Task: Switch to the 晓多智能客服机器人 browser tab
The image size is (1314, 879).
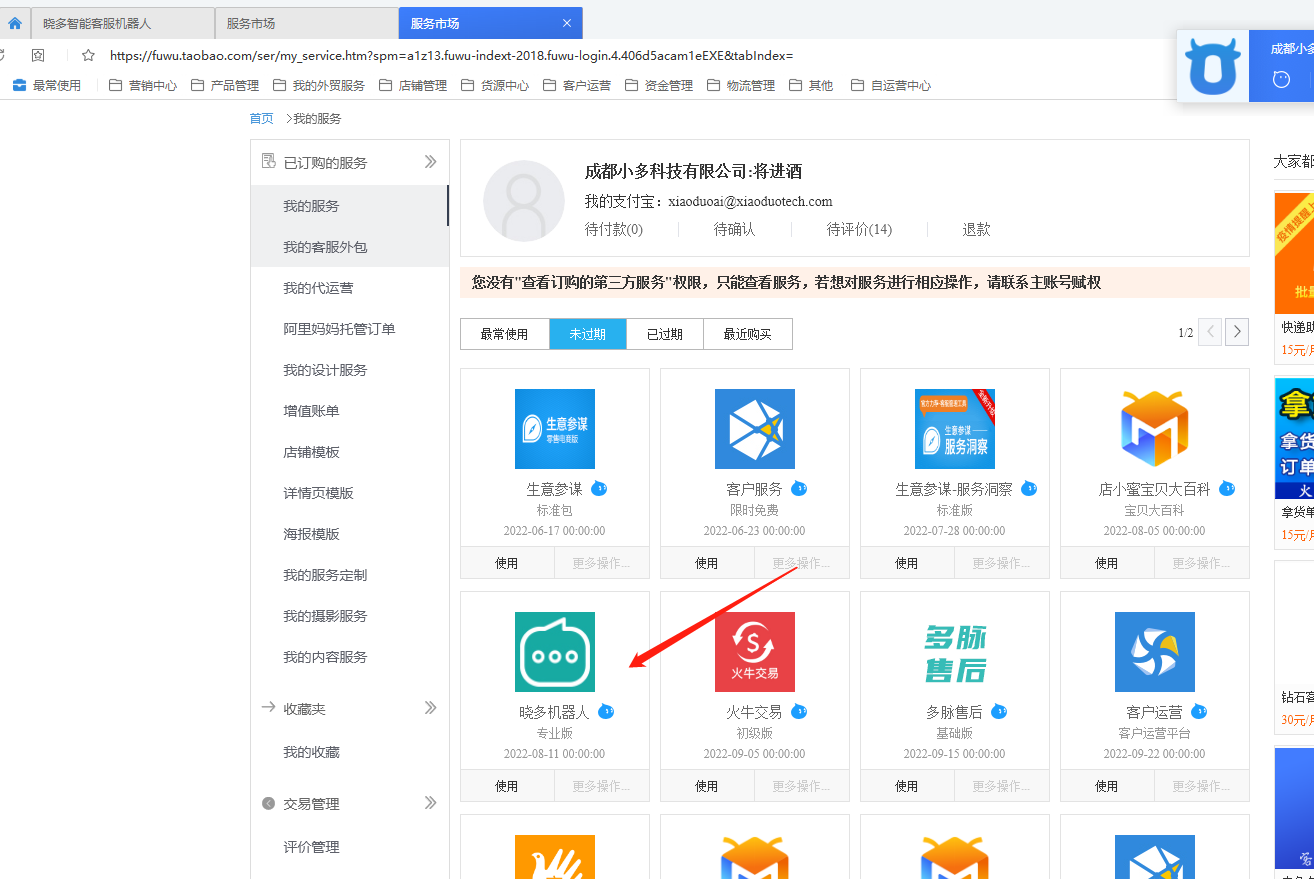Action: click(122, 23)
